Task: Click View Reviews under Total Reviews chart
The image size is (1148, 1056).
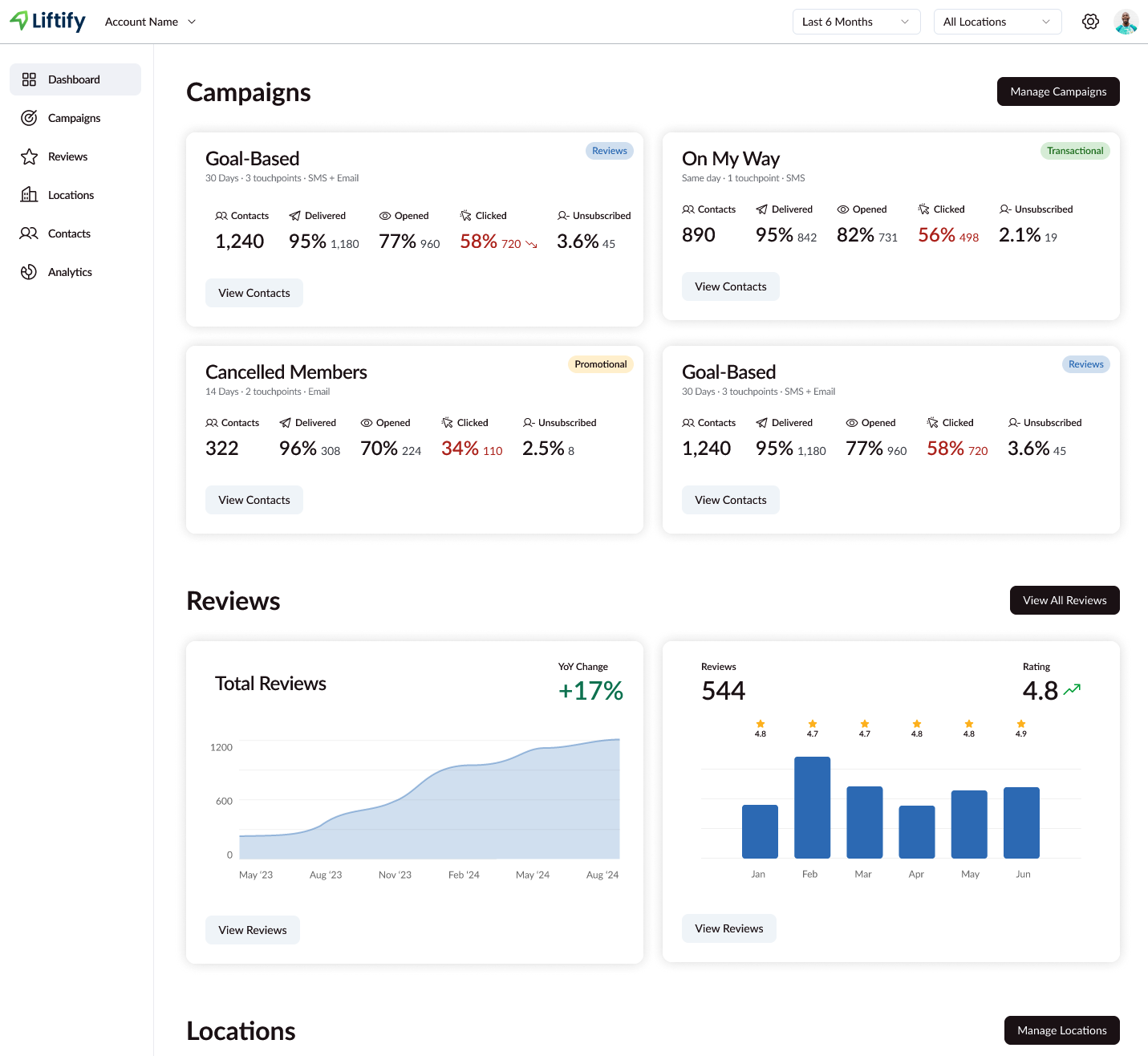Action: pyautogui.click(x=253, y=930)
